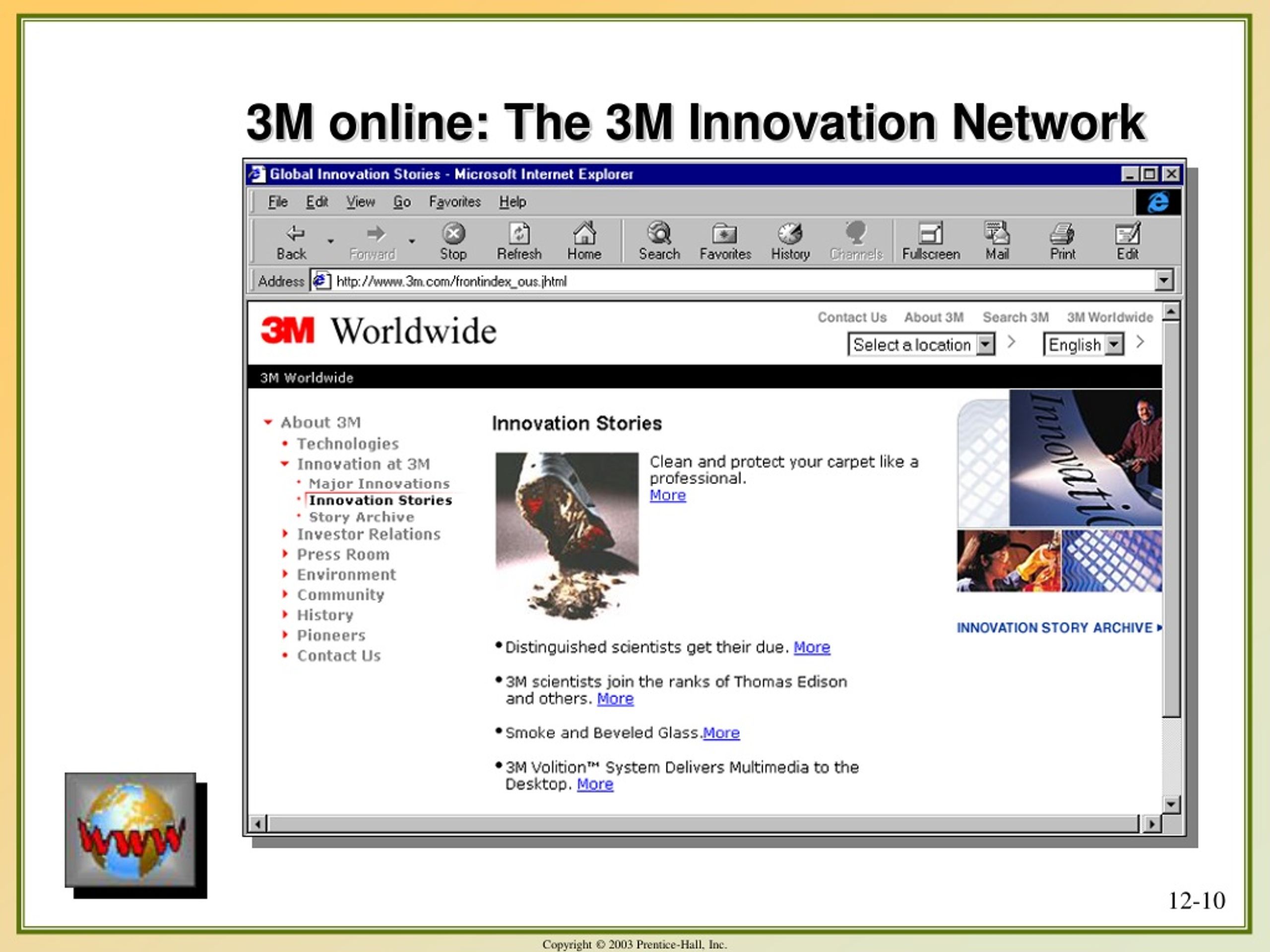1270x952 pixels.
Task: Stop page loading with Stop button
Action: [453, 241]
